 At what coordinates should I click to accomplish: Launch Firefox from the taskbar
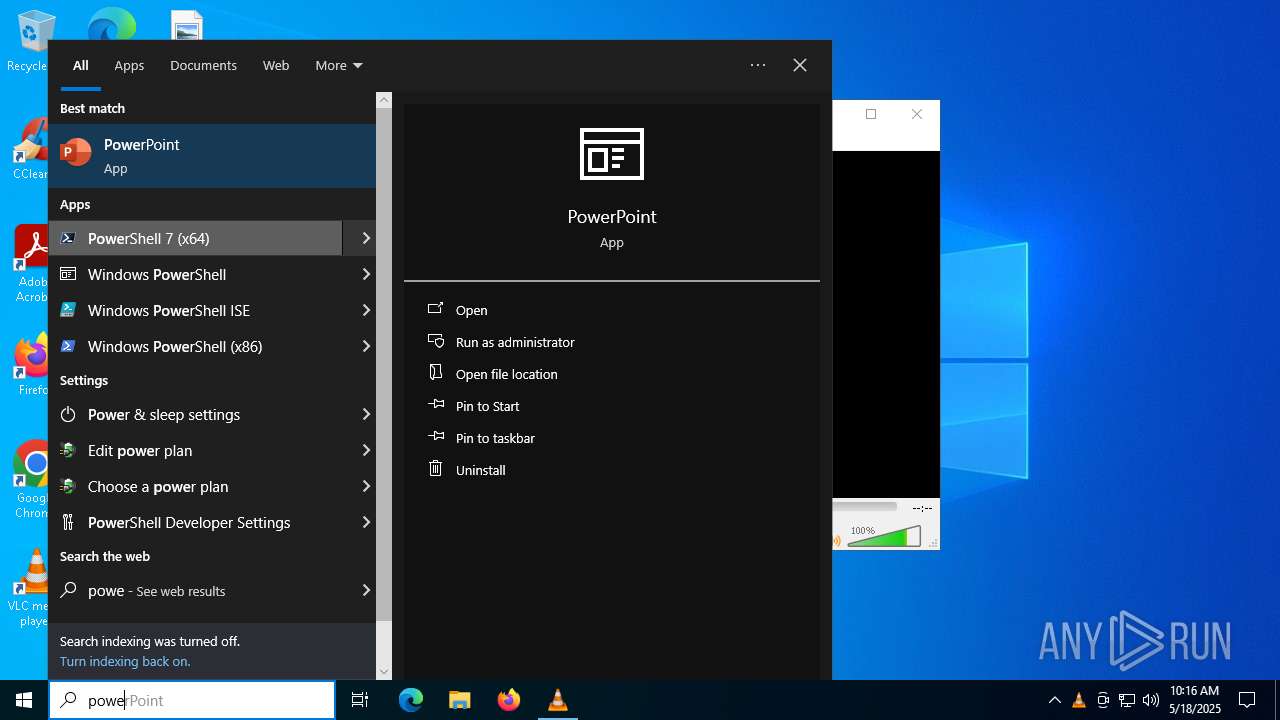(x=509, y=700)
